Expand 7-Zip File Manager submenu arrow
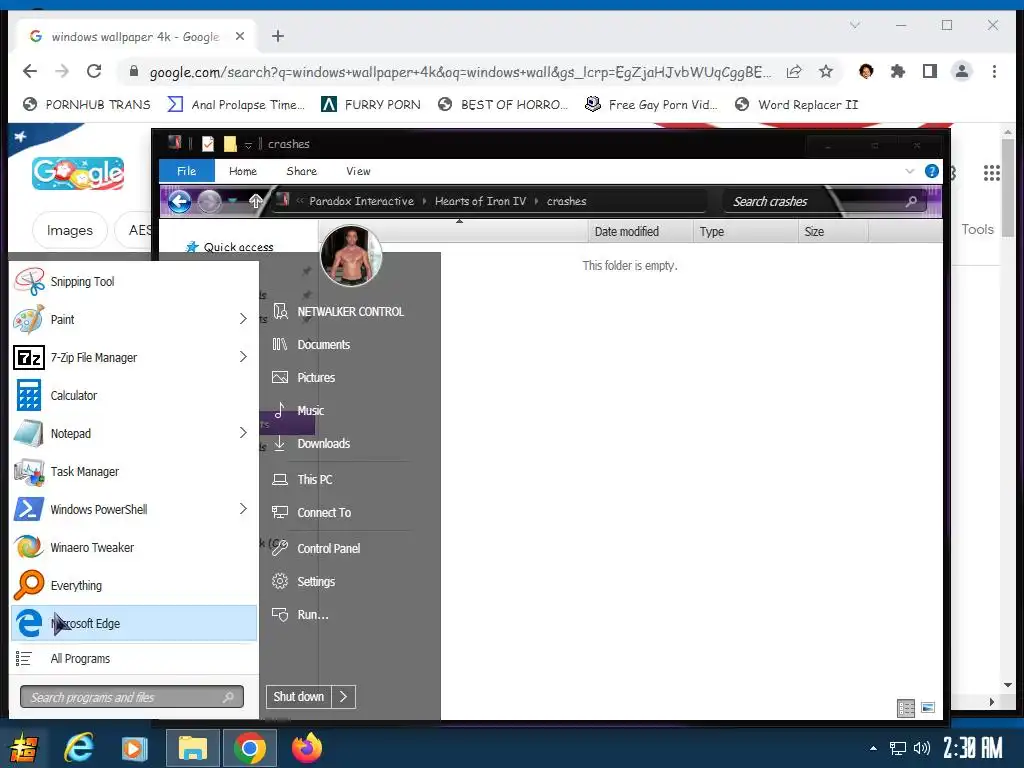The image size is (1024, 768). tap(243, 357)
